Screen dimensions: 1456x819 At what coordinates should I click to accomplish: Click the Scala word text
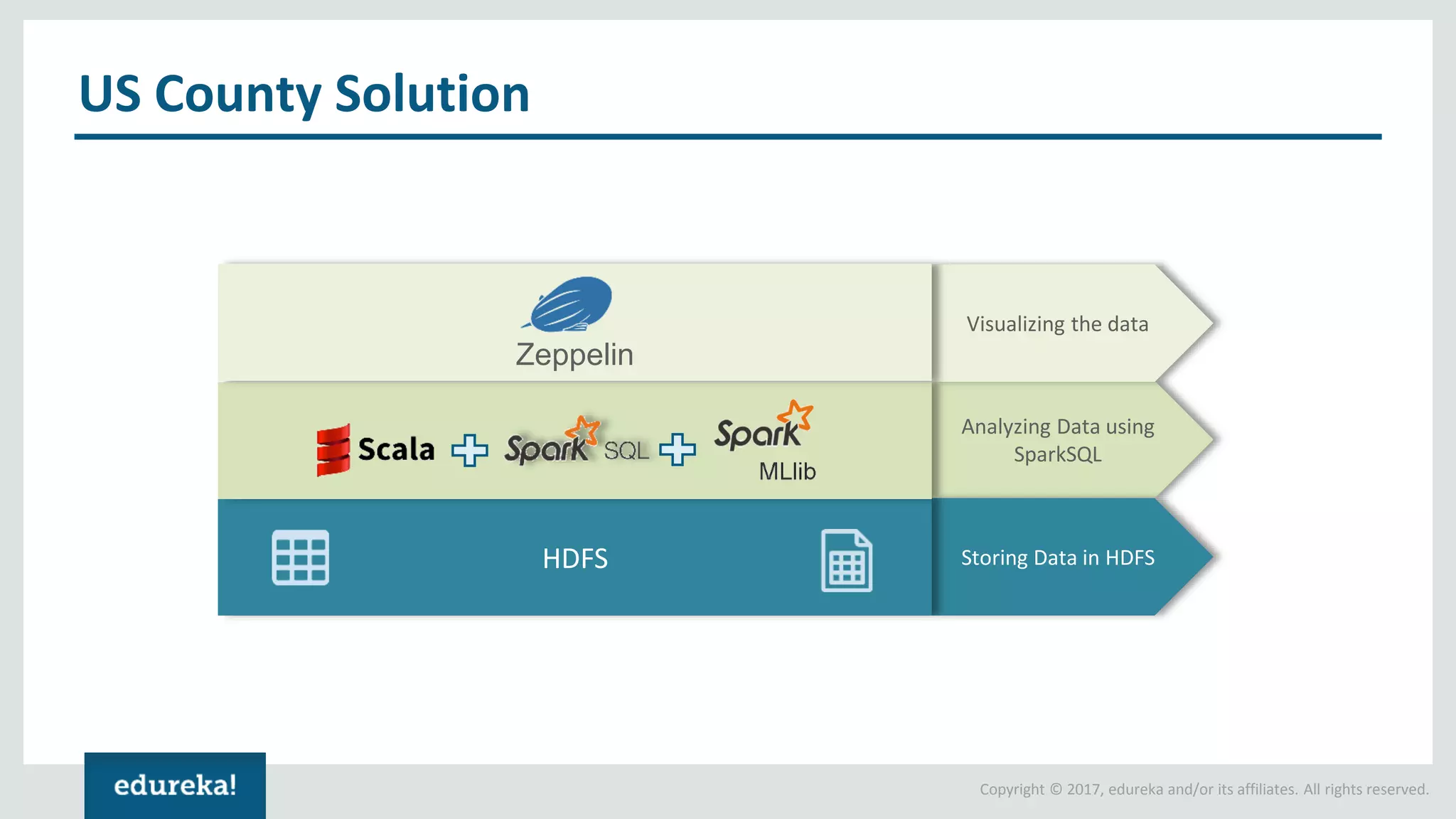pyautogui.click(x=396, y=449)
